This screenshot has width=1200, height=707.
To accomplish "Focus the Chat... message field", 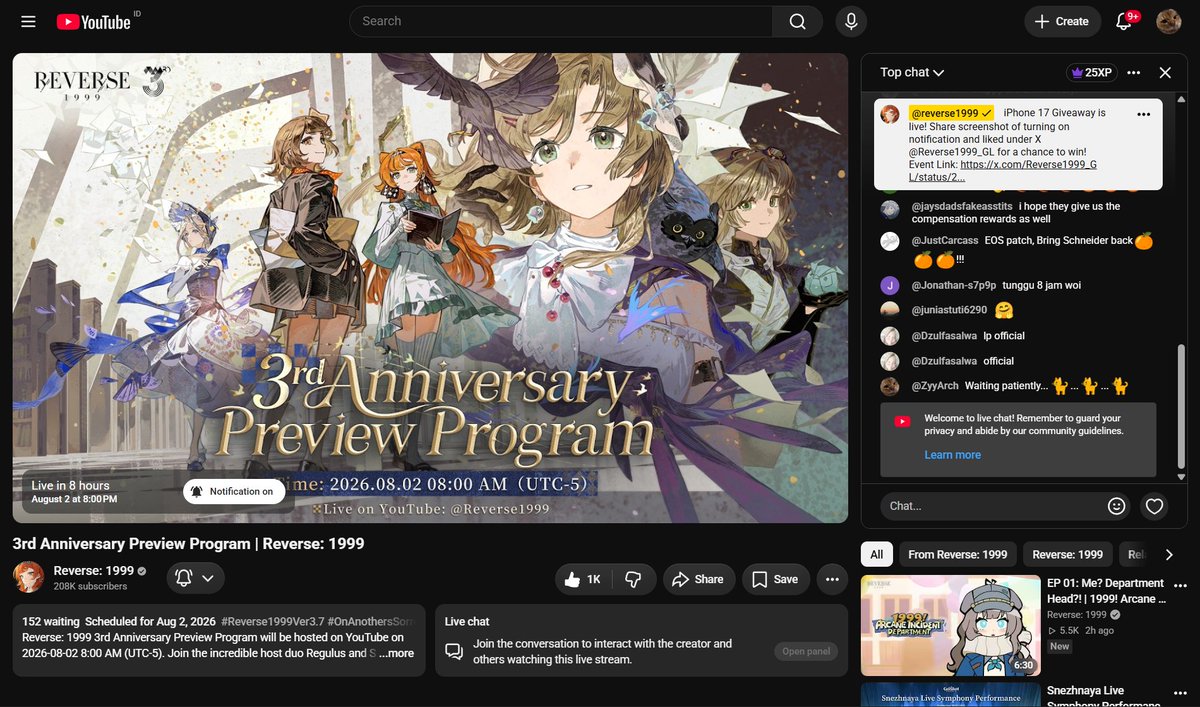I will point(992,506).
